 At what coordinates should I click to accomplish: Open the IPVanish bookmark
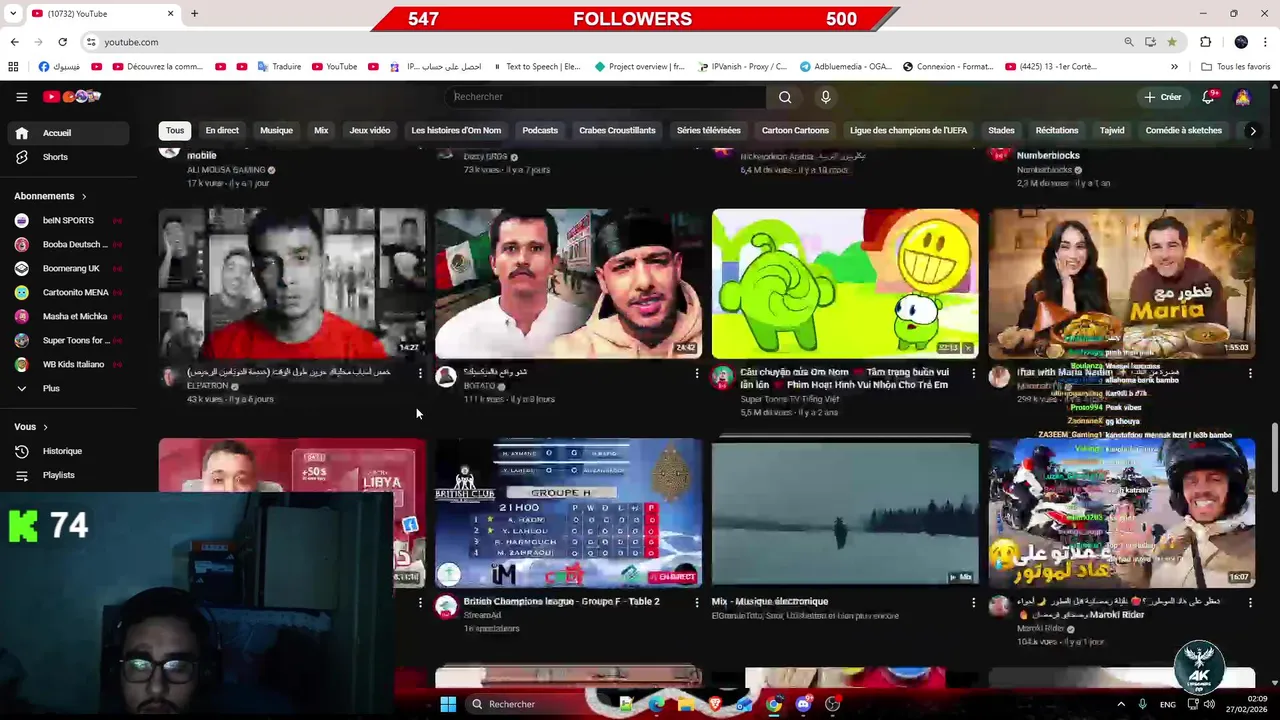[741, 67]
